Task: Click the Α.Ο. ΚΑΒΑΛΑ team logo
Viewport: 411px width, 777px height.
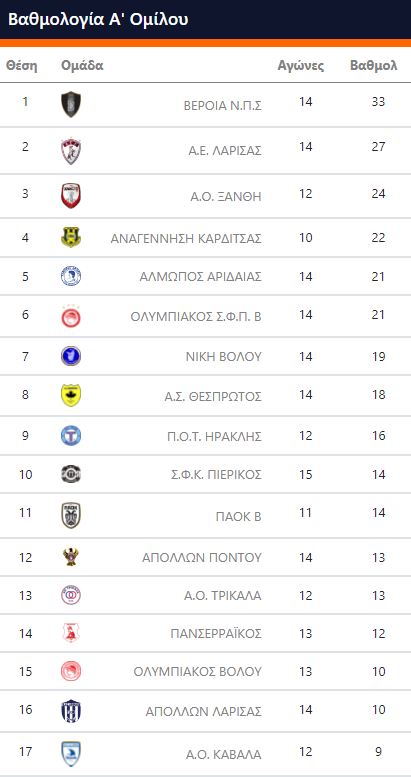Action: pyautogui.click(x=71, y=754)
